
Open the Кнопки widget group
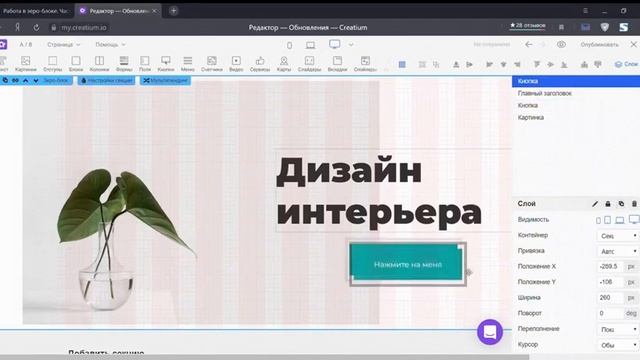point(166,64)
